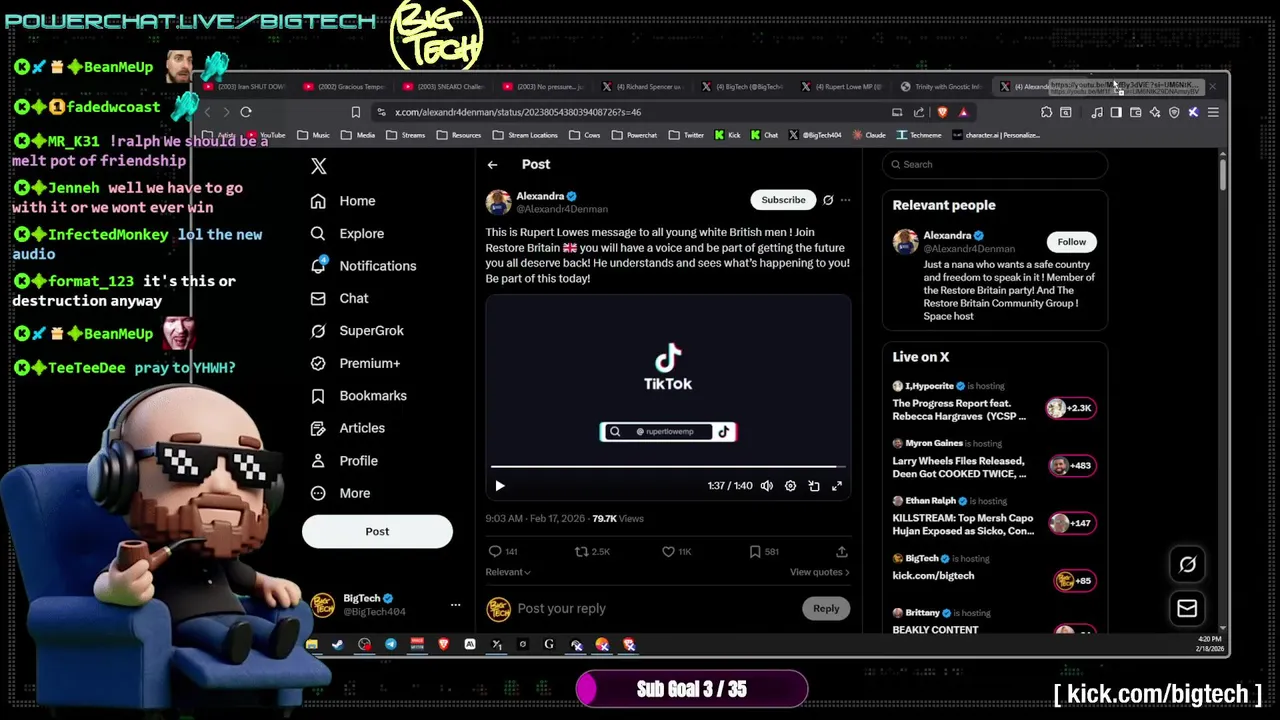Open the Streams bookmarks folder
The image size is (1280, 720).
(406, 135)
